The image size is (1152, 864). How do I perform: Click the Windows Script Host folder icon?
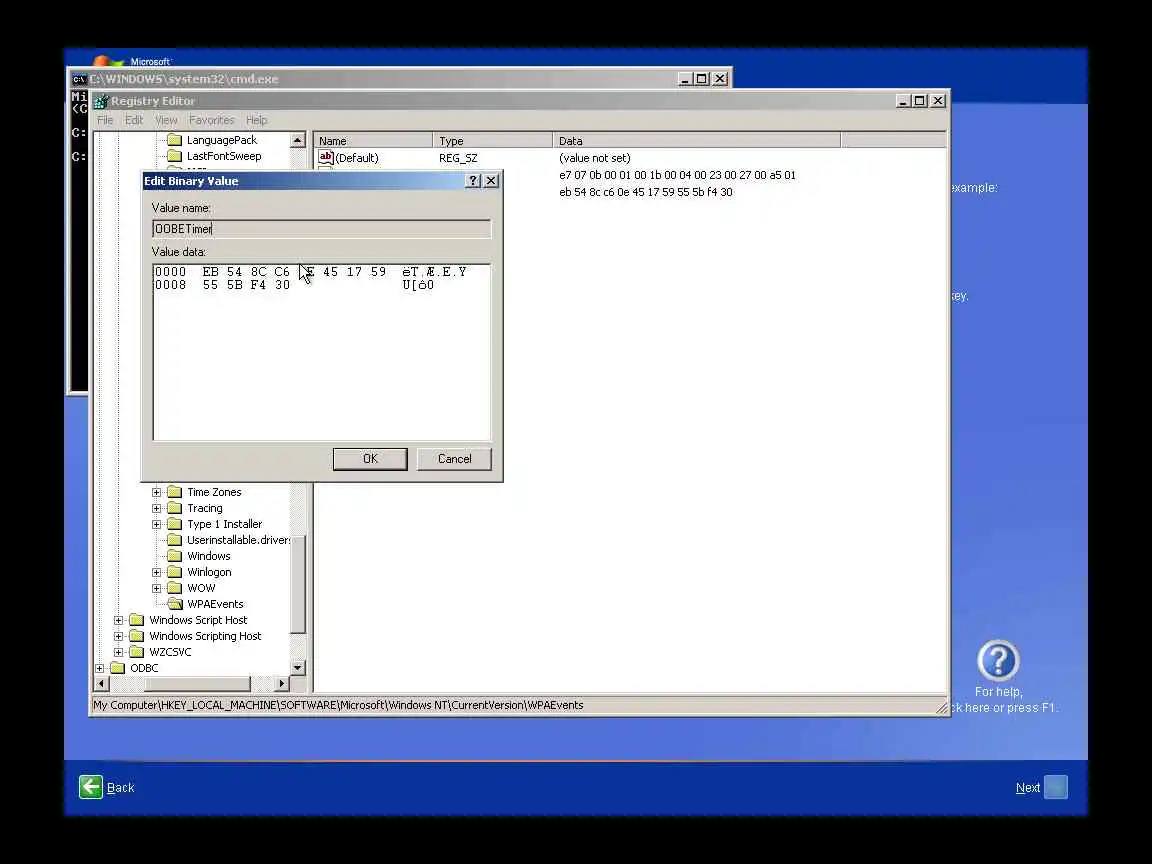pos(137,620)
